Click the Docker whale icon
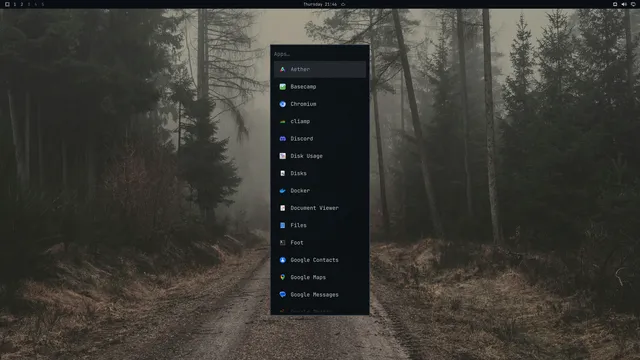 (x=282, y=191)
